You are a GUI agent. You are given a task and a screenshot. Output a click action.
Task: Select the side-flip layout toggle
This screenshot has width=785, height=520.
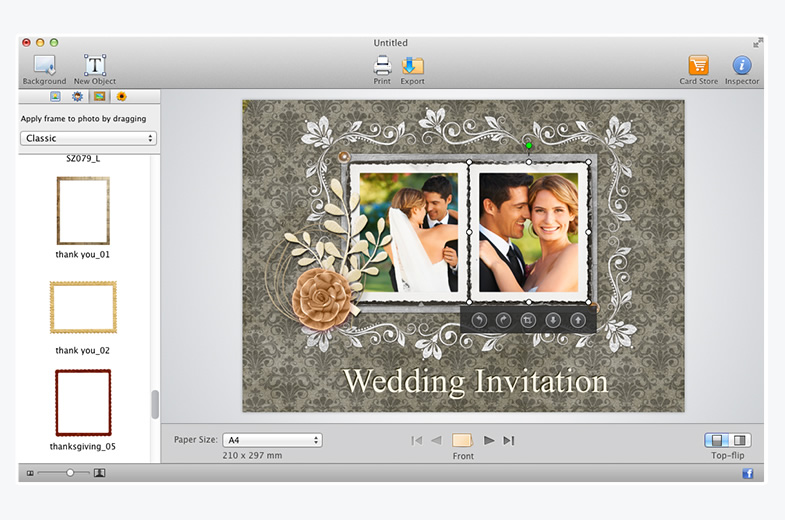coord(740,440)
